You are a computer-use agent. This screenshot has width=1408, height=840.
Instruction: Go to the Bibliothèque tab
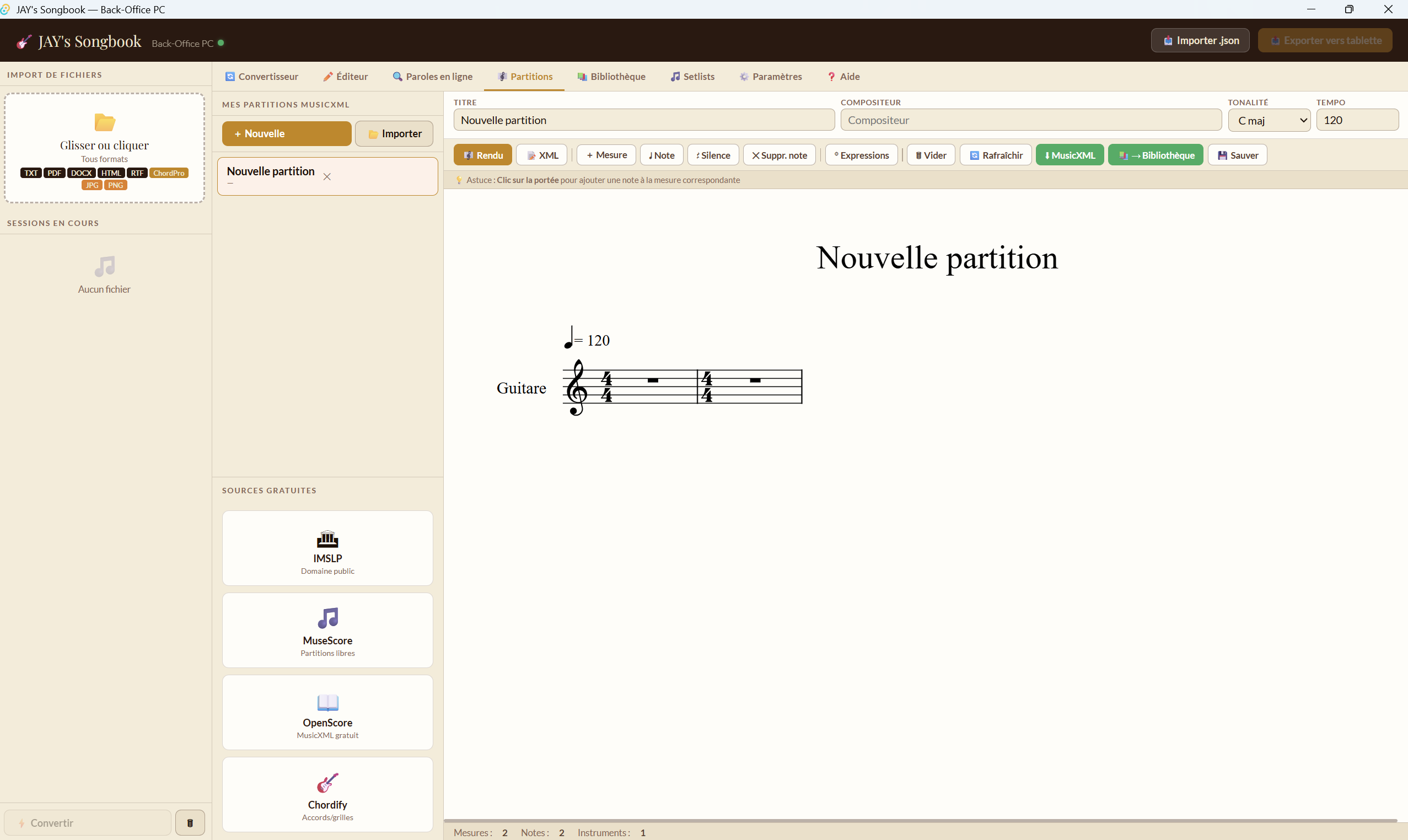611,77
